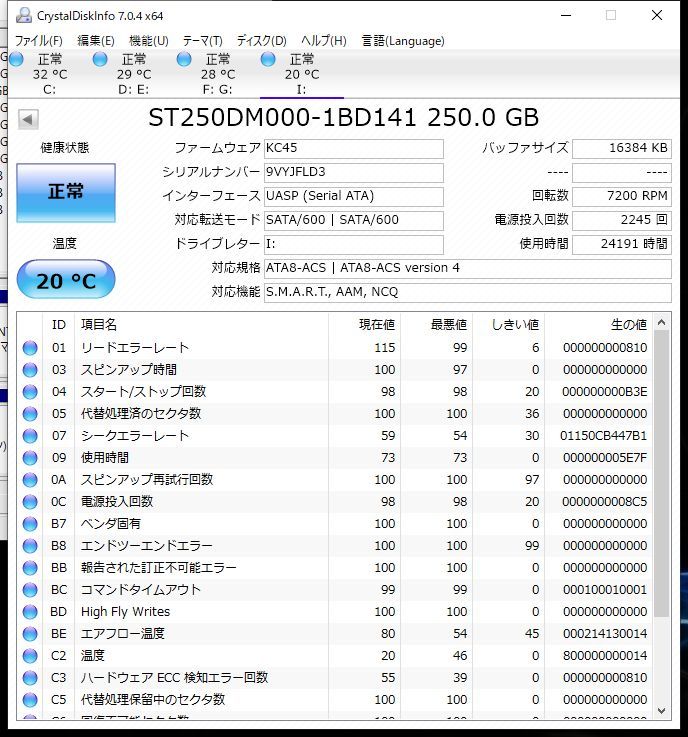Screen dimensions: 688x737
Task: Click the status icon for 代替処理済のセクタ数 row
Action: (x=30, y=414)
